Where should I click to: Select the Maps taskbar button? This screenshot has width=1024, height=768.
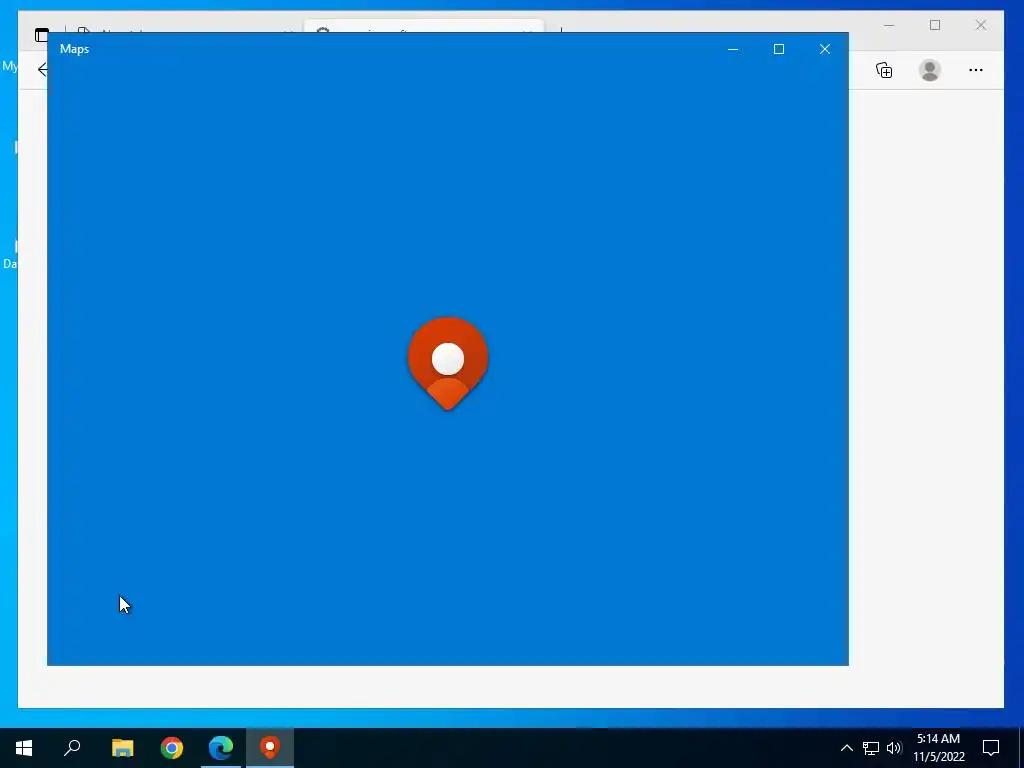point(270,747)
